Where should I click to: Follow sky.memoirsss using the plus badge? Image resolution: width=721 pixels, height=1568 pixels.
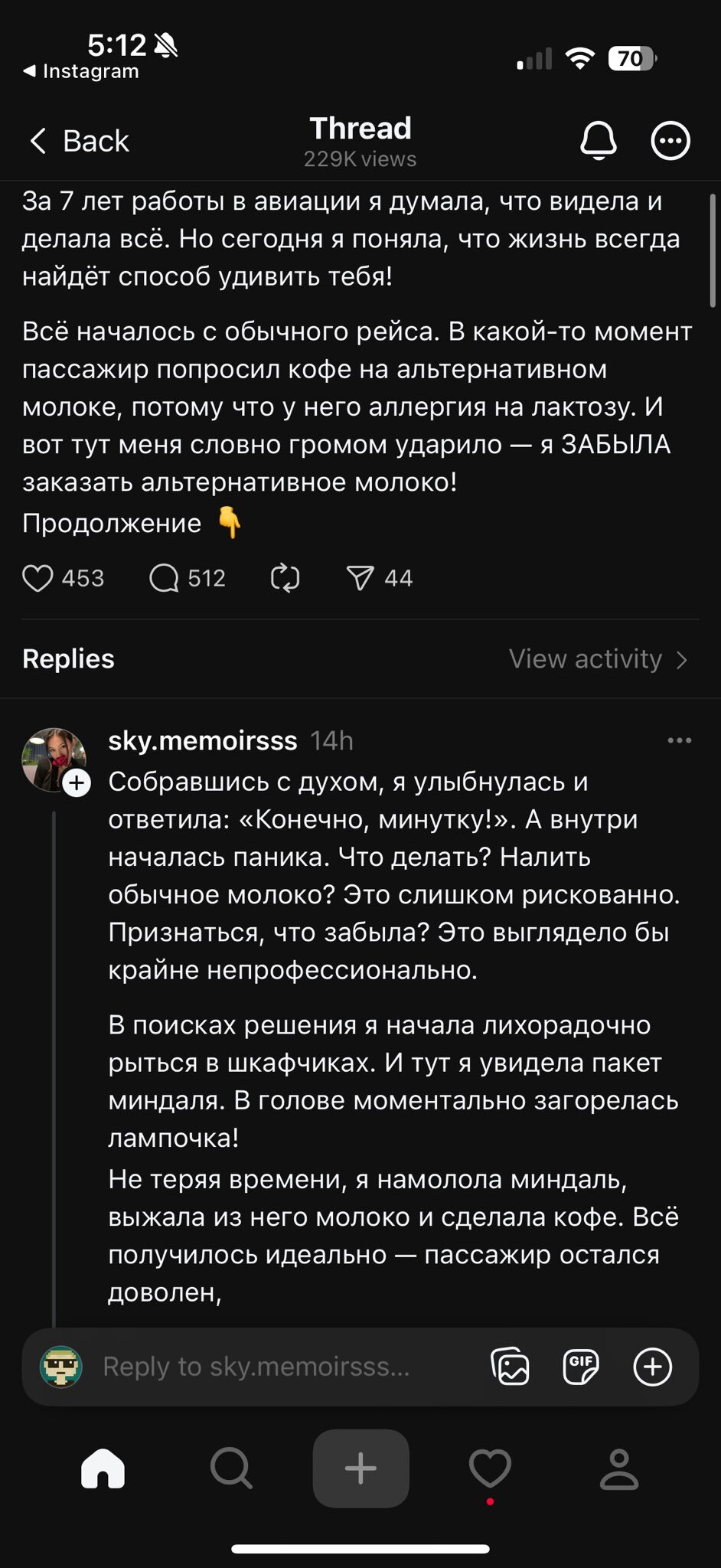pos(77,783)
